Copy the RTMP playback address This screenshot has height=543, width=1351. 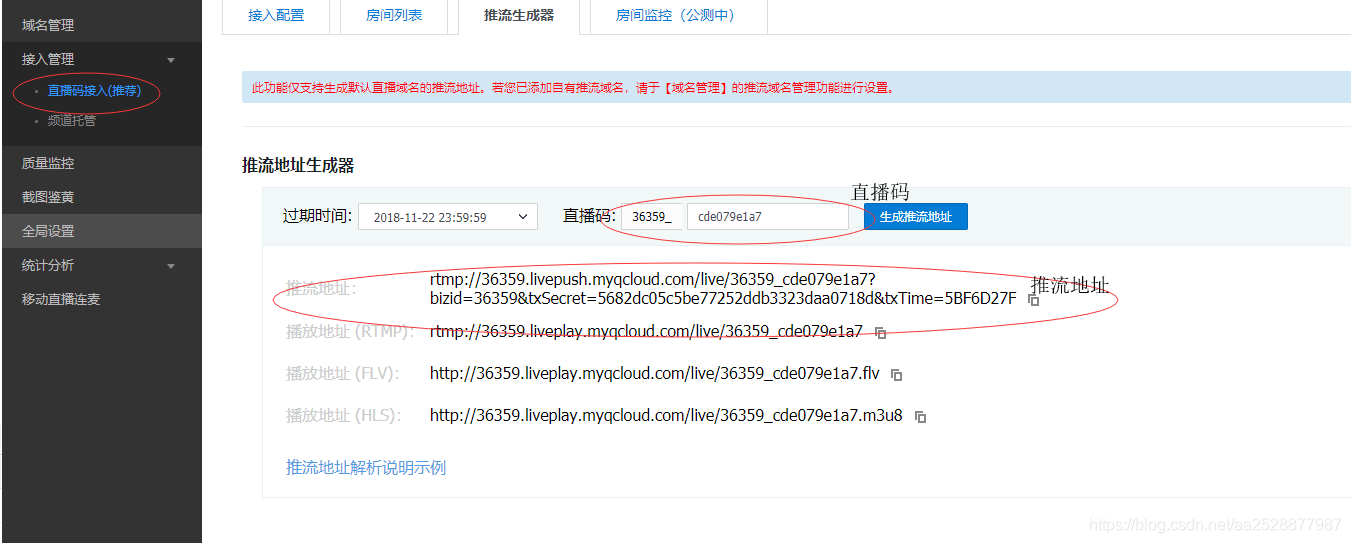(881, 333)
